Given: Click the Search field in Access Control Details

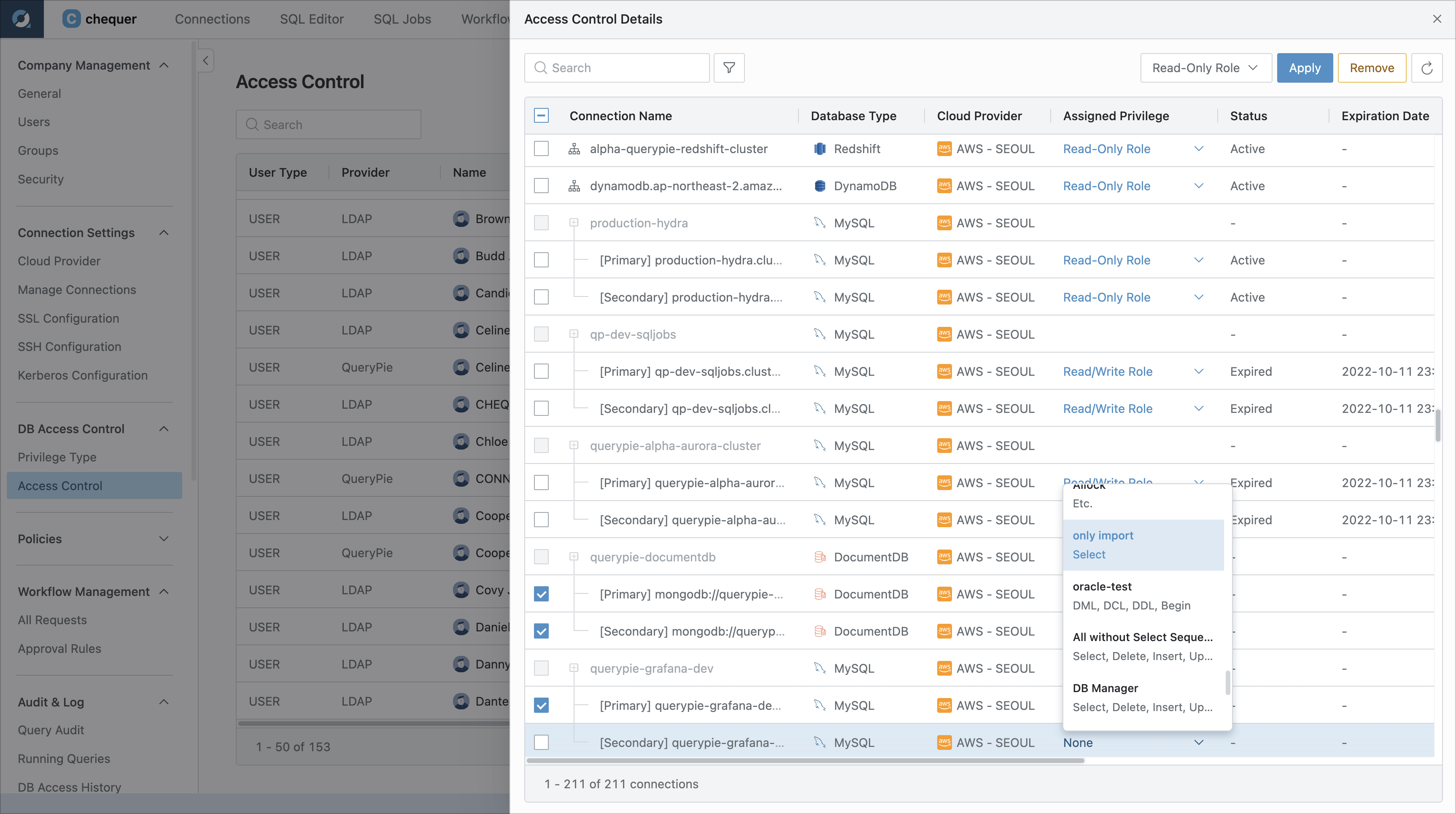Looking at the screenshot, I should [x=617, y=68].
